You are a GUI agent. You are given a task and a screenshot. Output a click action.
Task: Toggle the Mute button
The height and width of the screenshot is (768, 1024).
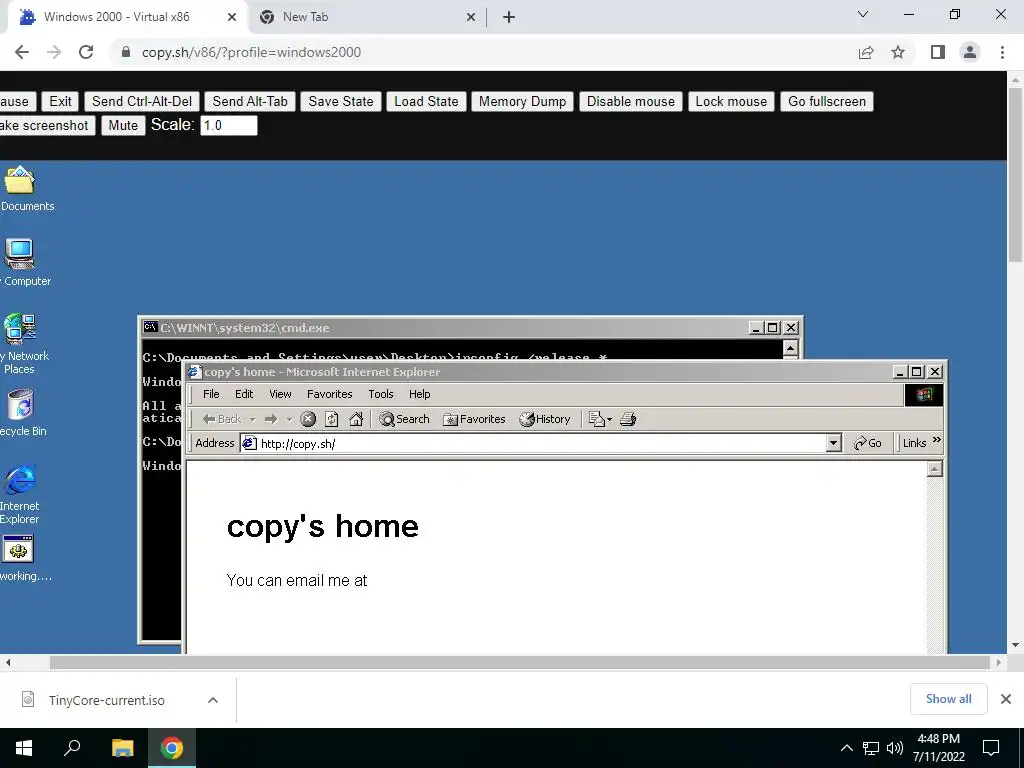point(123,125)
